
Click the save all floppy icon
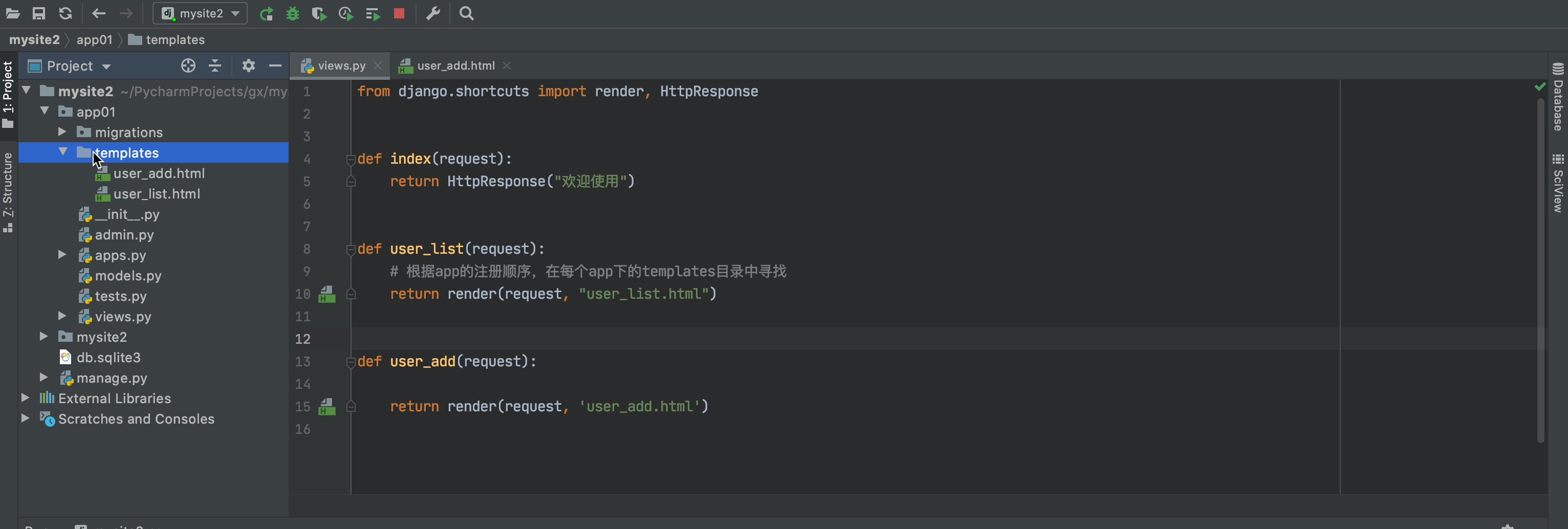(x=39, y=13)
